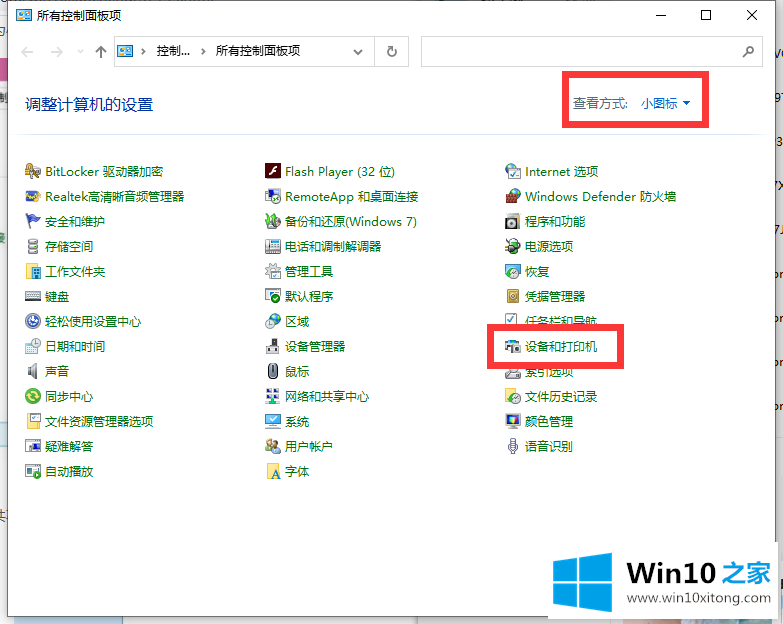Minimize the 所有控制面板项 window

coord(661,15)
